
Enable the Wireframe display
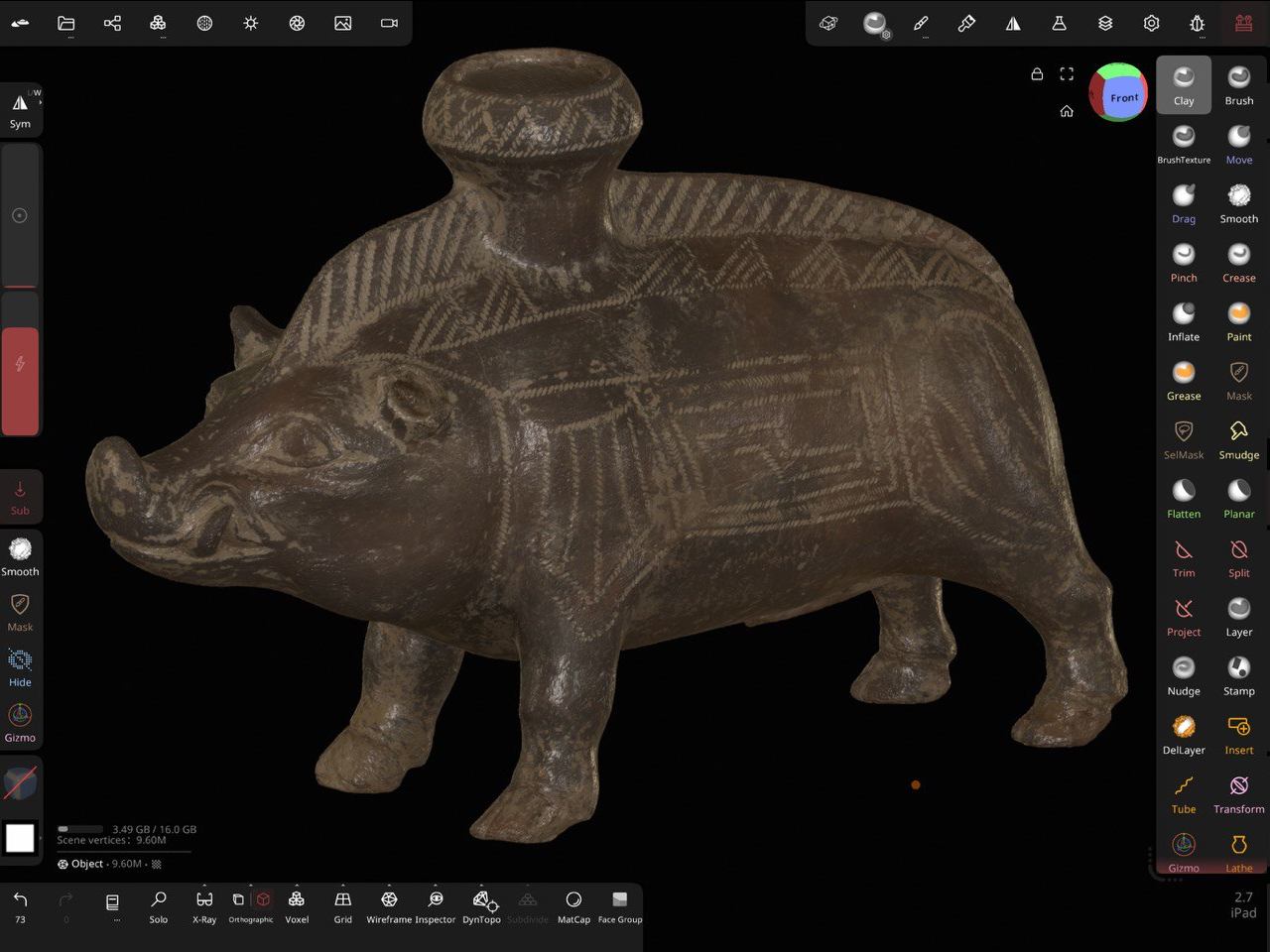[x=389, y=905]
